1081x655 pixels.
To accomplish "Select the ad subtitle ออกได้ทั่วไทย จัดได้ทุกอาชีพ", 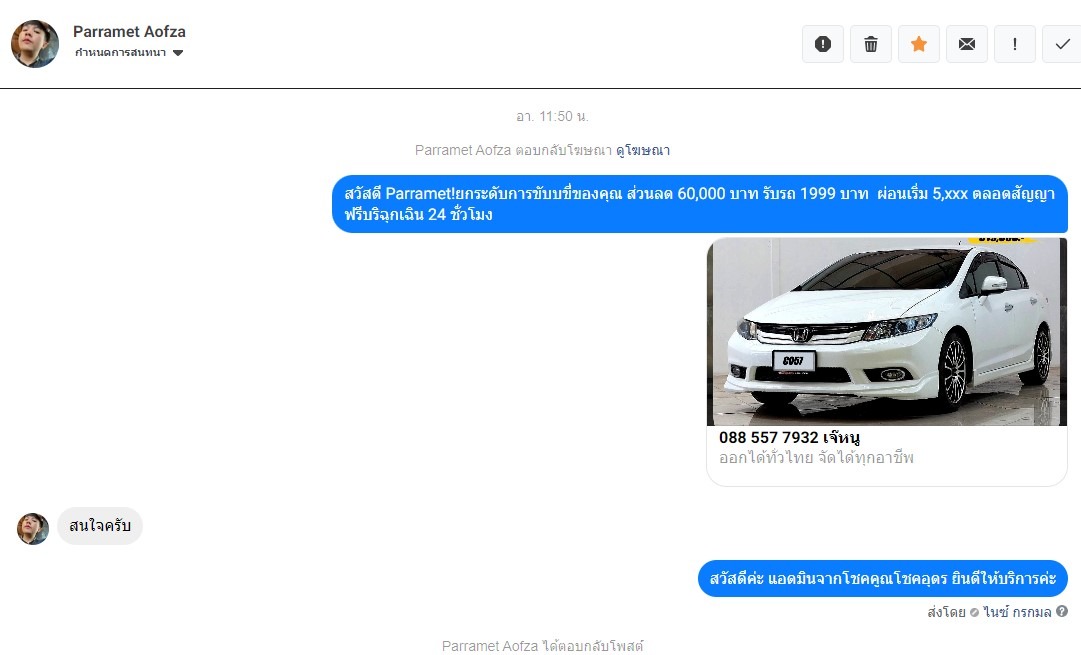I will point(816,458).
